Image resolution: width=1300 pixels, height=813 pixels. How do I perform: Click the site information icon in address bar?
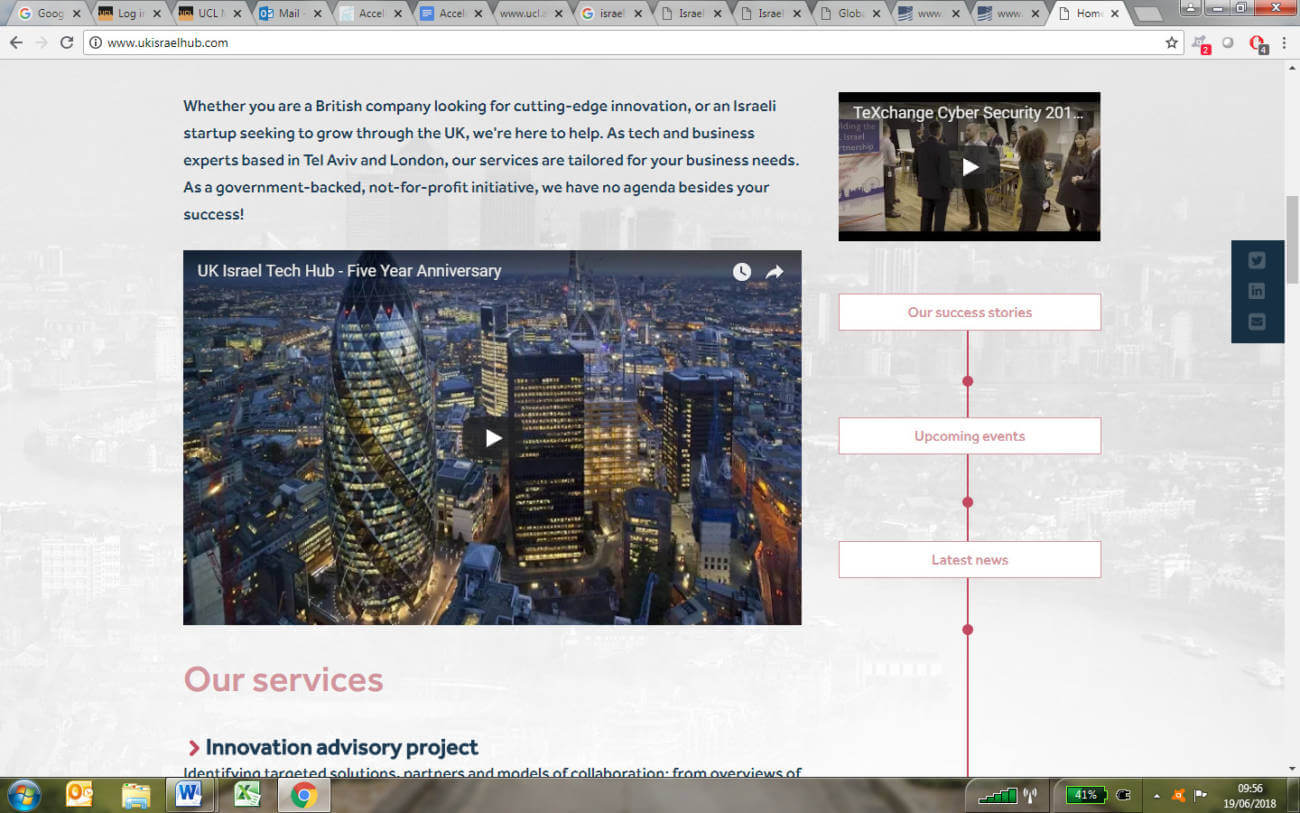tap(95, 43)
